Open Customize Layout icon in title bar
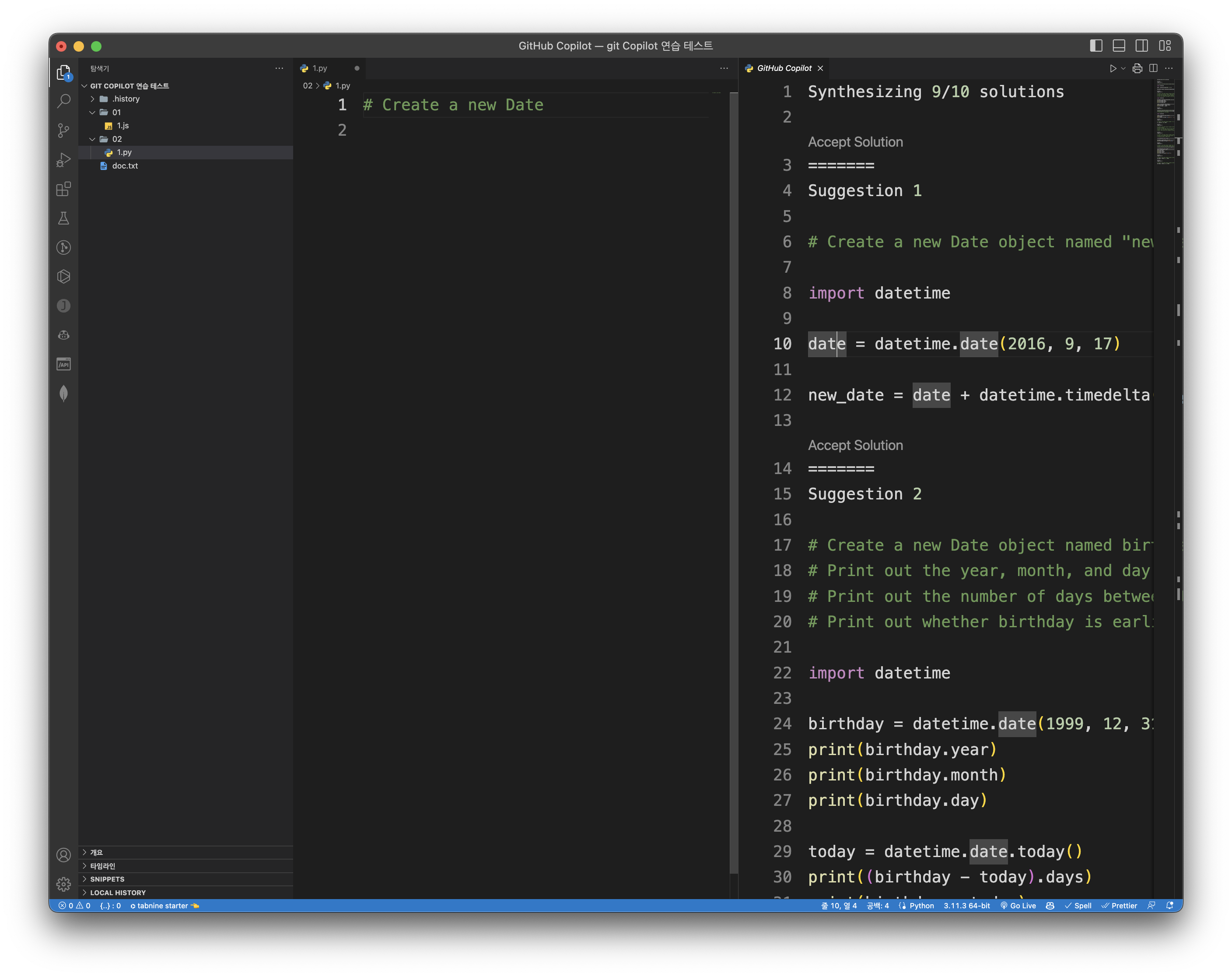Screen dimensions: 1232x977 (1165, 46)
